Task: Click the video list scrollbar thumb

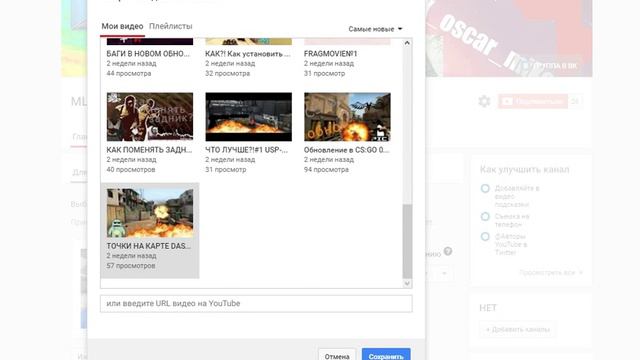Action: pos(407,241)
